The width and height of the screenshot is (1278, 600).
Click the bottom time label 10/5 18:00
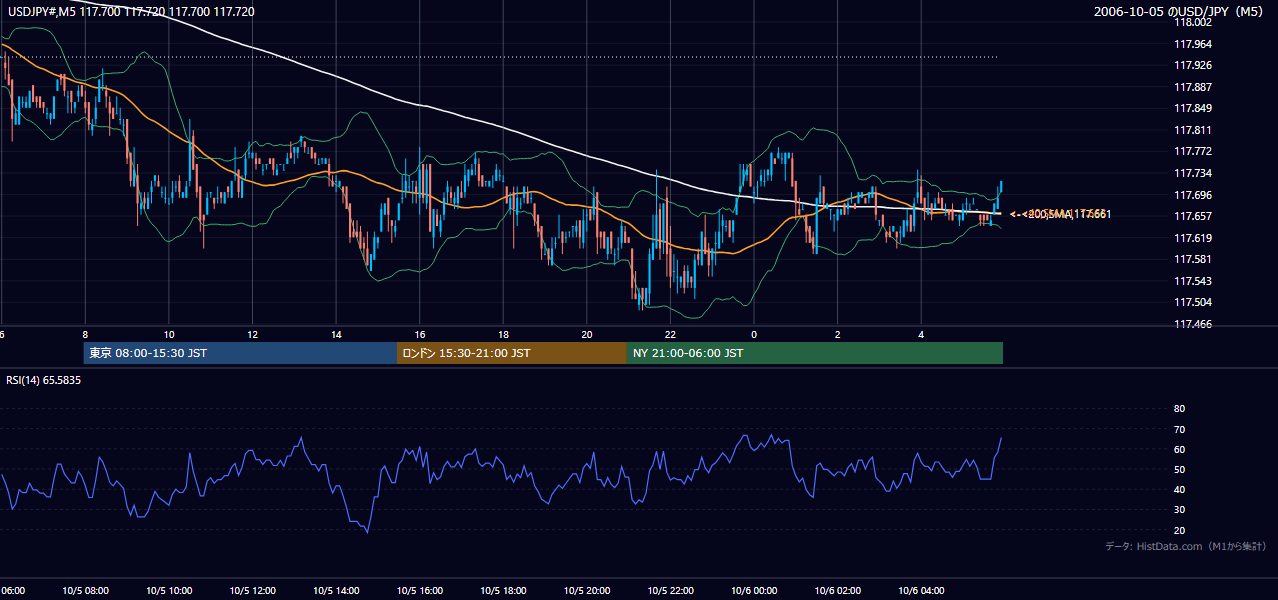tap(503, 590)
